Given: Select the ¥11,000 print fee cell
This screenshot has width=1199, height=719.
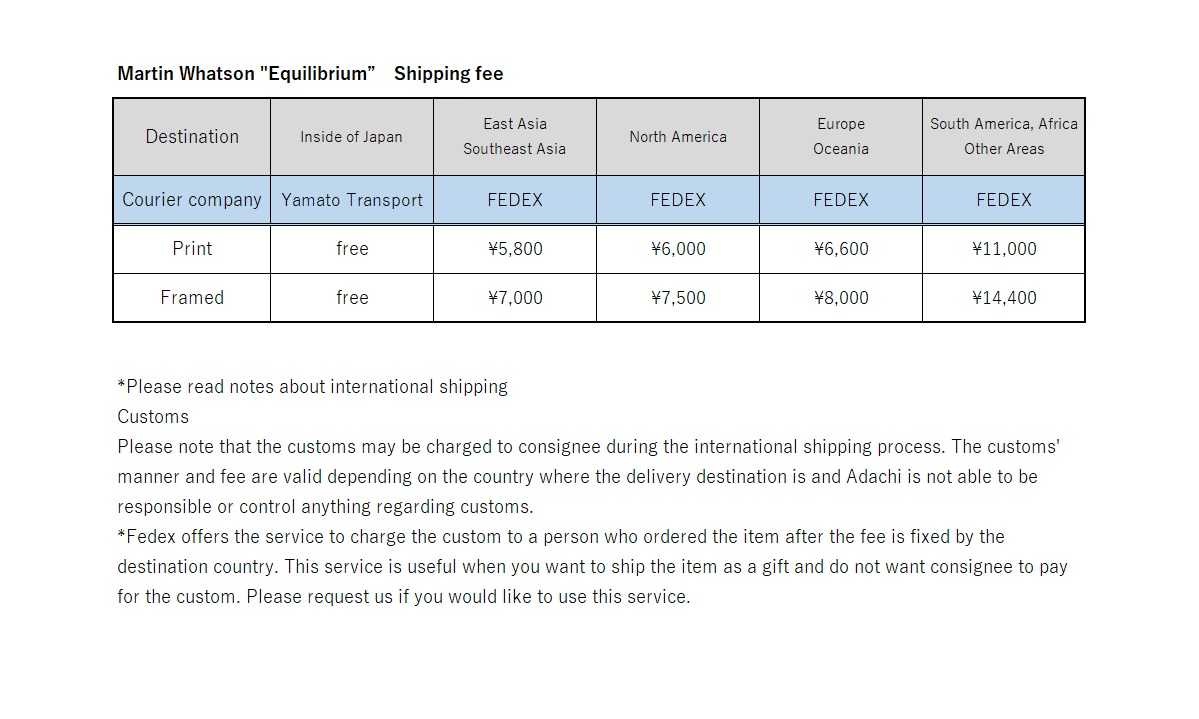Looking at the screenshot, I should pos(1004,249).
